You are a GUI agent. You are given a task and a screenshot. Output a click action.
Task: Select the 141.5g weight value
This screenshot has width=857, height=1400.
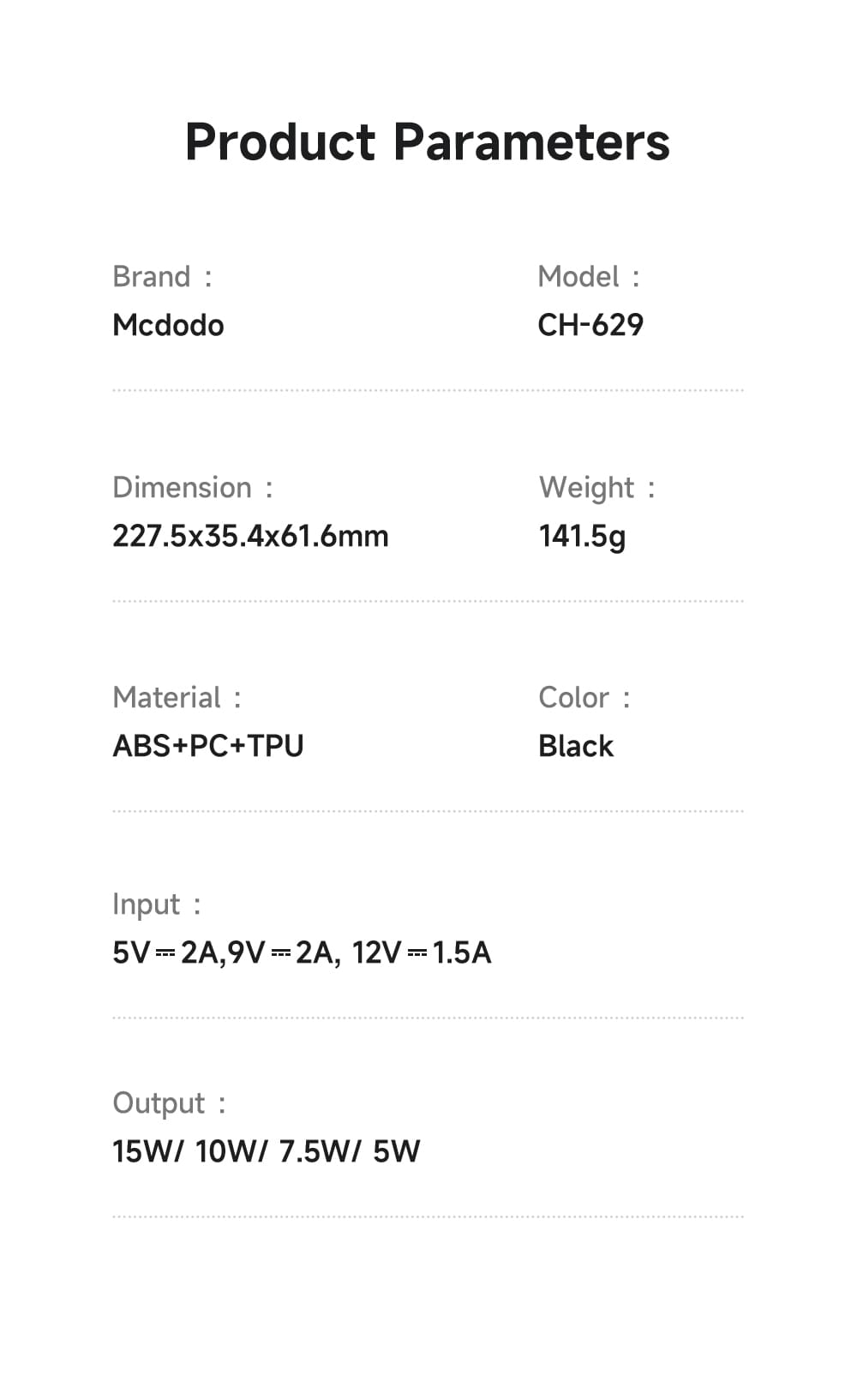click(x=582, y=537)
